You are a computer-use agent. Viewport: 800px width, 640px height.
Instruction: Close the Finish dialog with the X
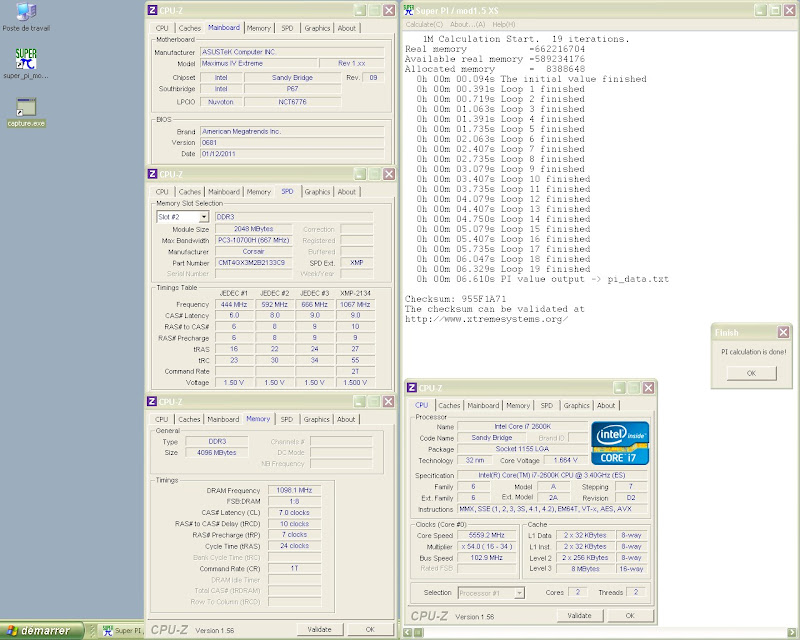[x=783, y=333]
